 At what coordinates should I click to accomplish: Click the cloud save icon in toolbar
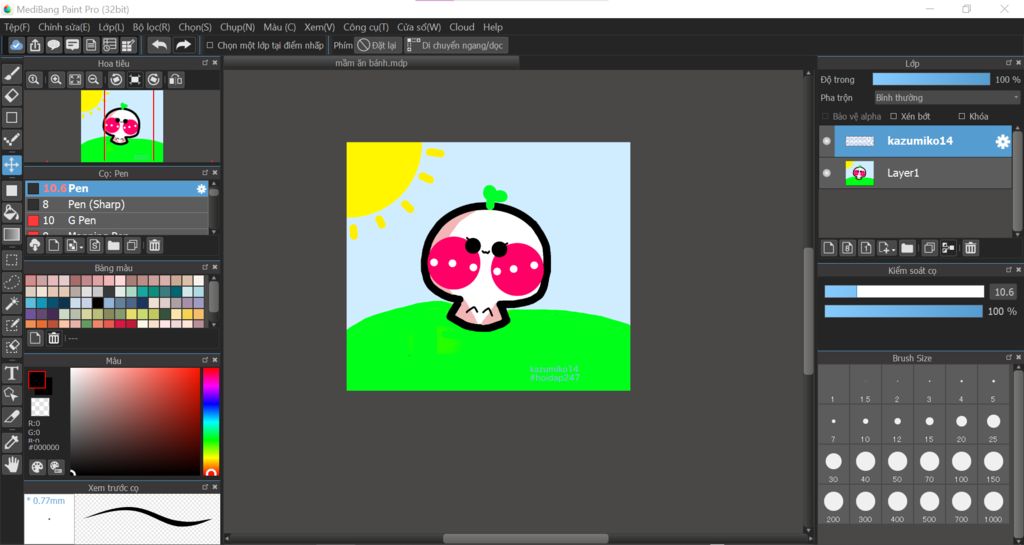[16, 45]
